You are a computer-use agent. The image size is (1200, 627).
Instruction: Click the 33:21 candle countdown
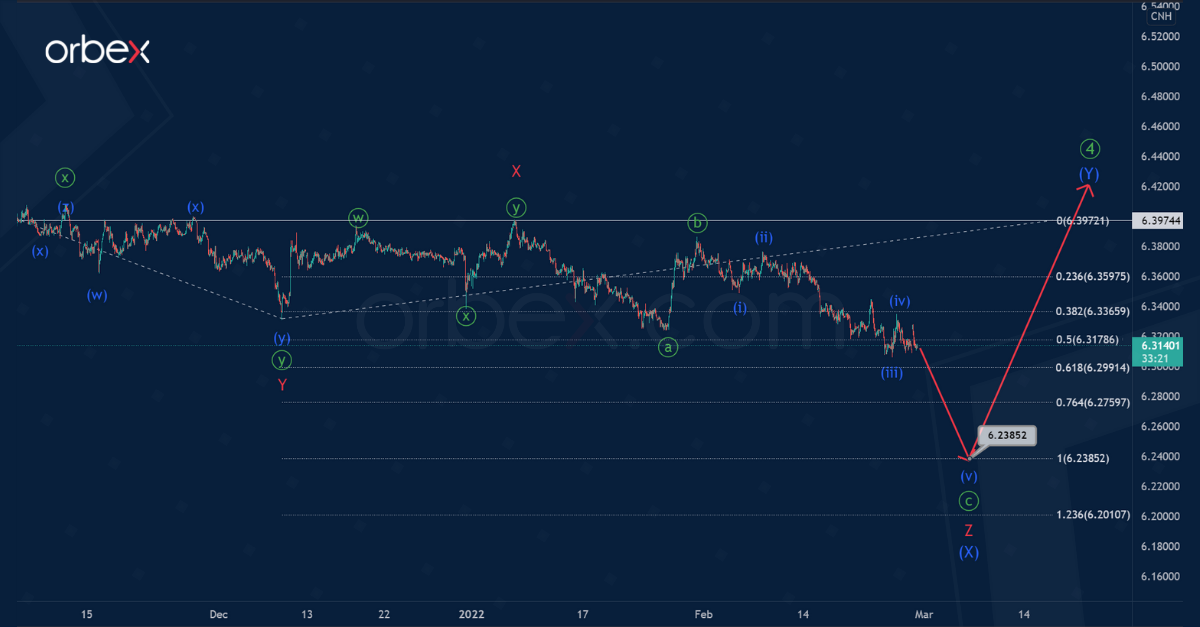pos(1155,358)
